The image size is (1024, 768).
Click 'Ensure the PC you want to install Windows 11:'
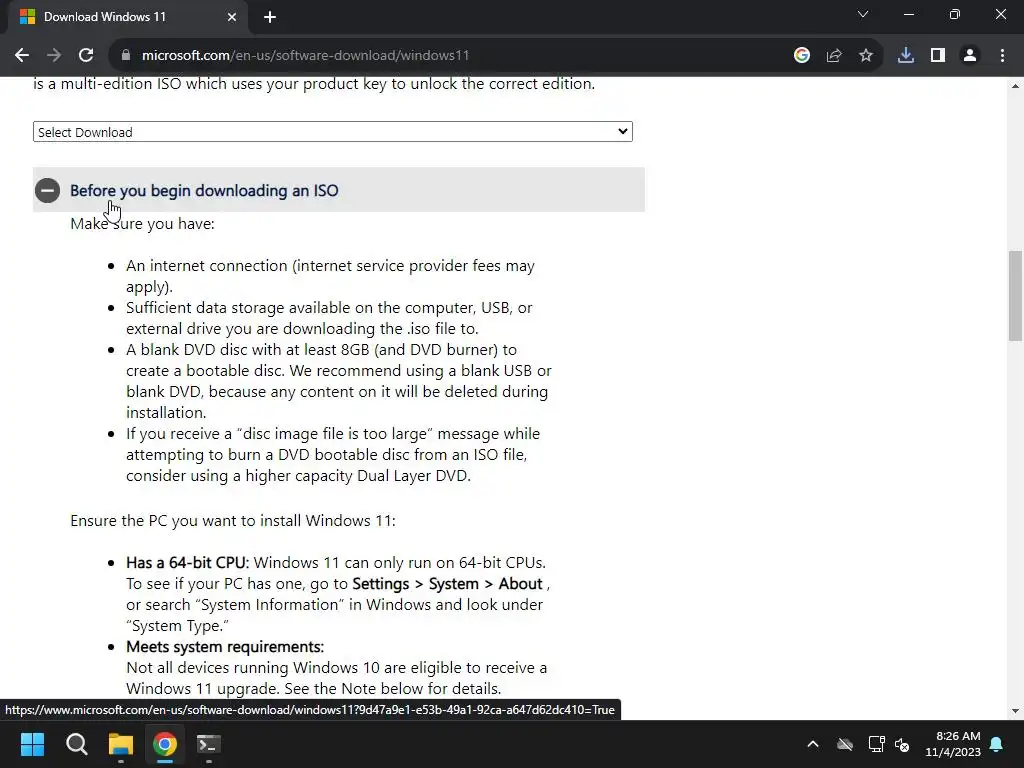pyautogui.click(x=232, y=521)
